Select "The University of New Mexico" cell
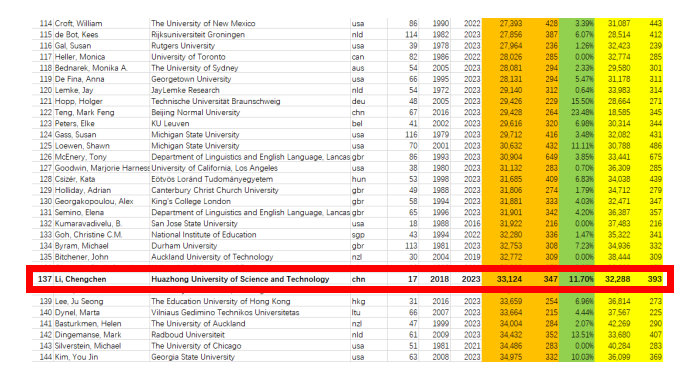 pyautogui.click(x=203, y=23)
